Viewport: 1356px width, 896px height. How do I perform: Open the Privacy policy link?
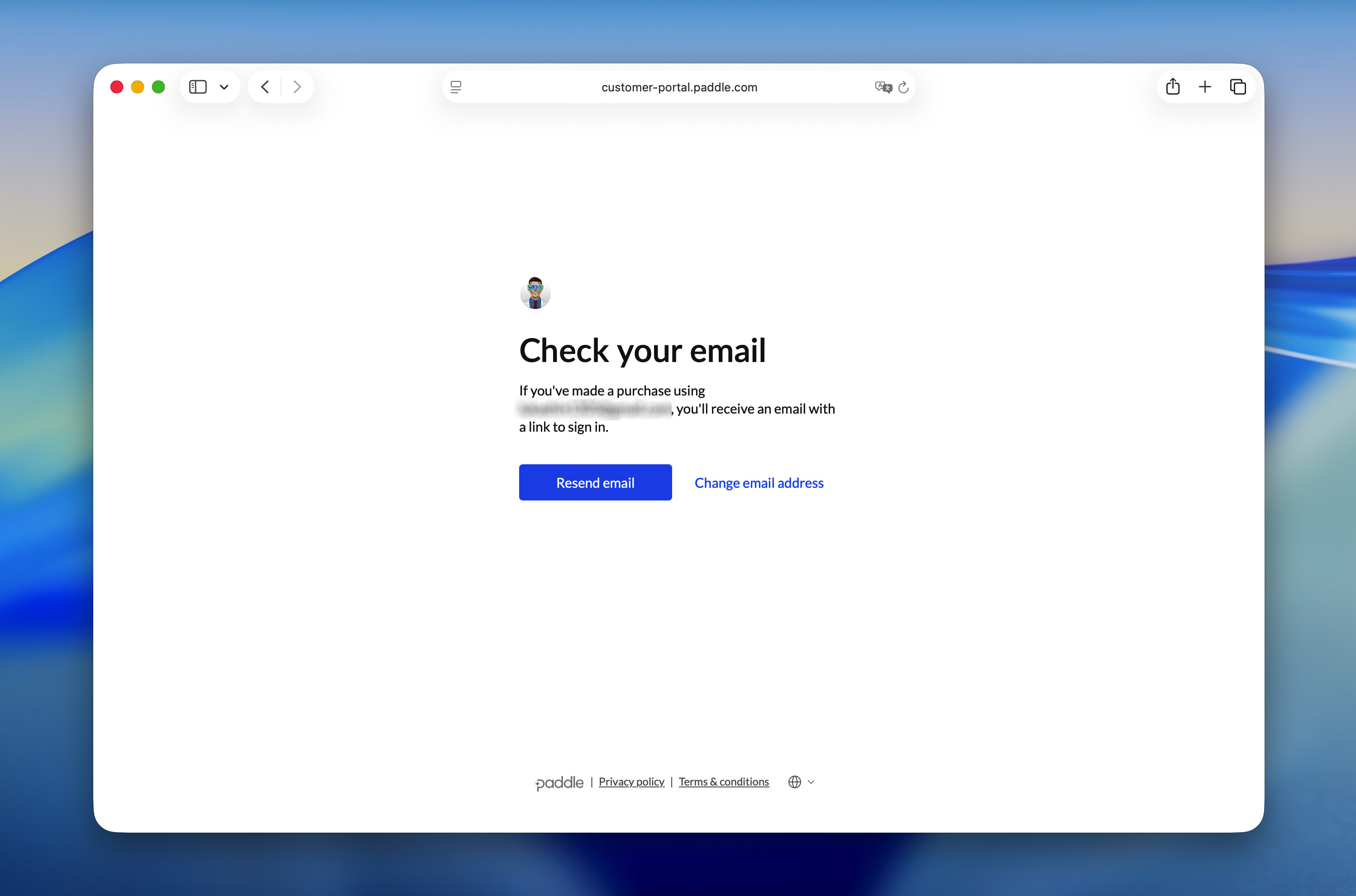point(631,782)
